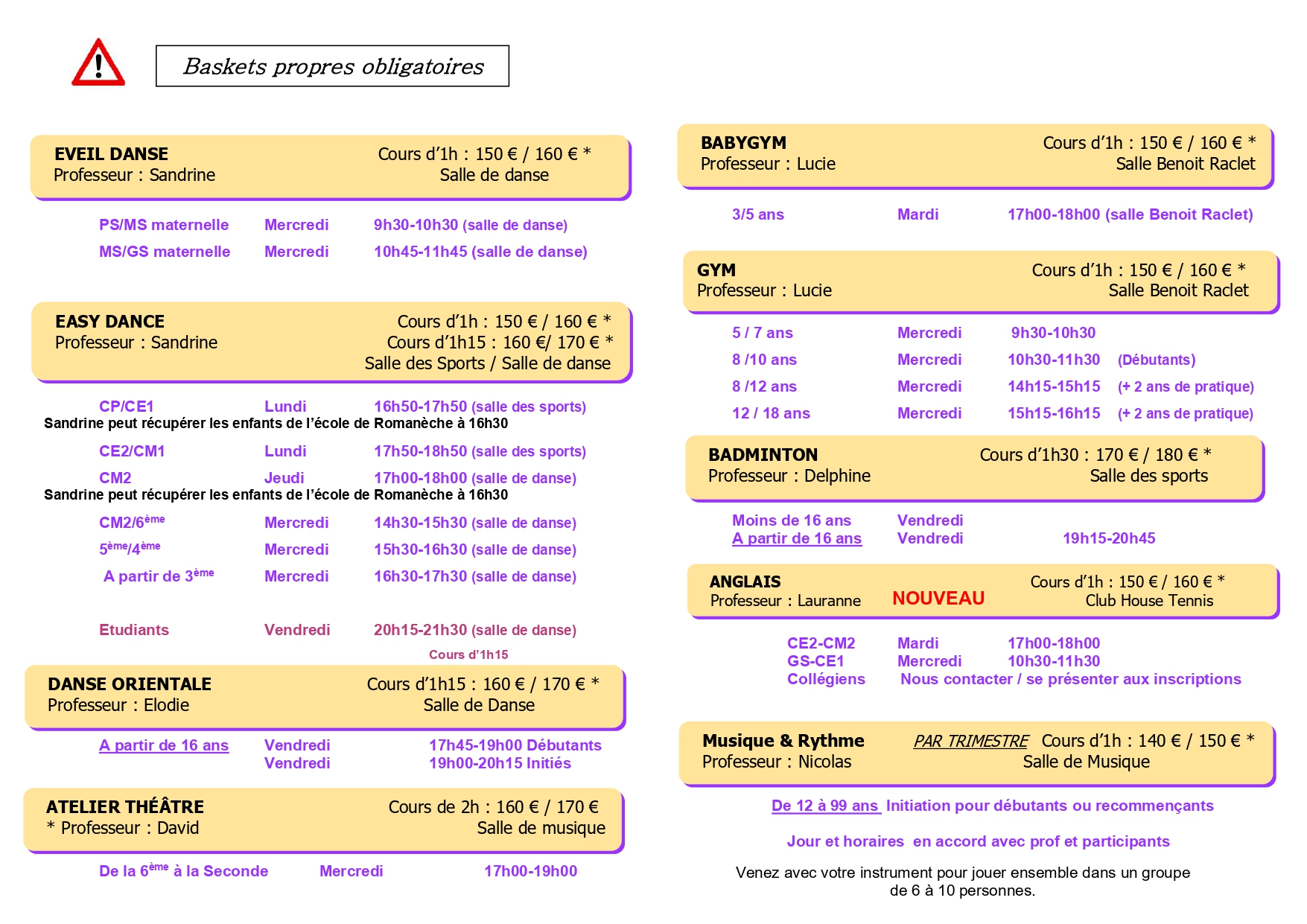Click the red warning triangle icon

coord(98,65)
